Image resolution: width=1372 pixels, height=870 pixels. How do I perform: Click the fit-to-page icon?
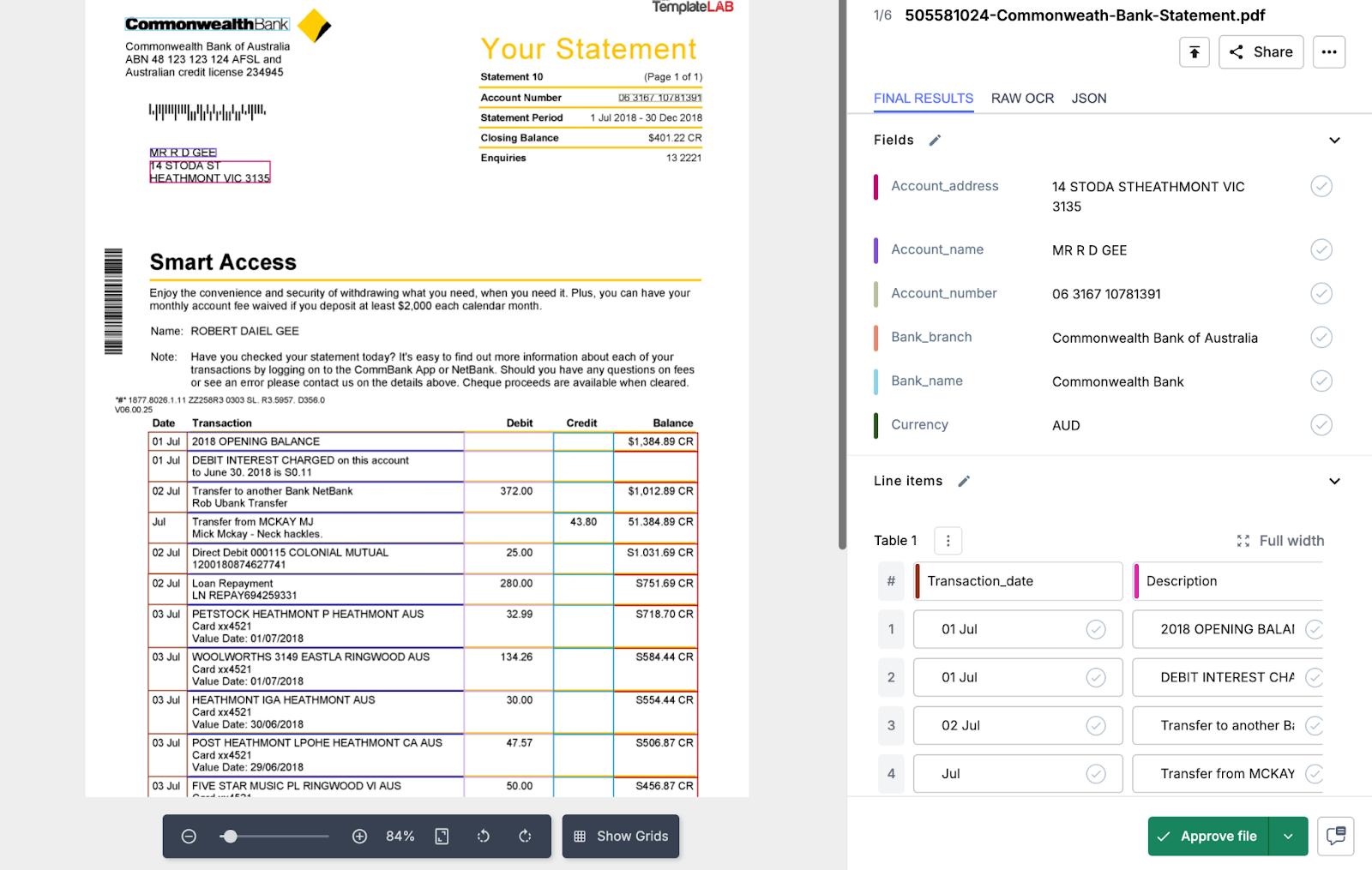click(442, 837)
